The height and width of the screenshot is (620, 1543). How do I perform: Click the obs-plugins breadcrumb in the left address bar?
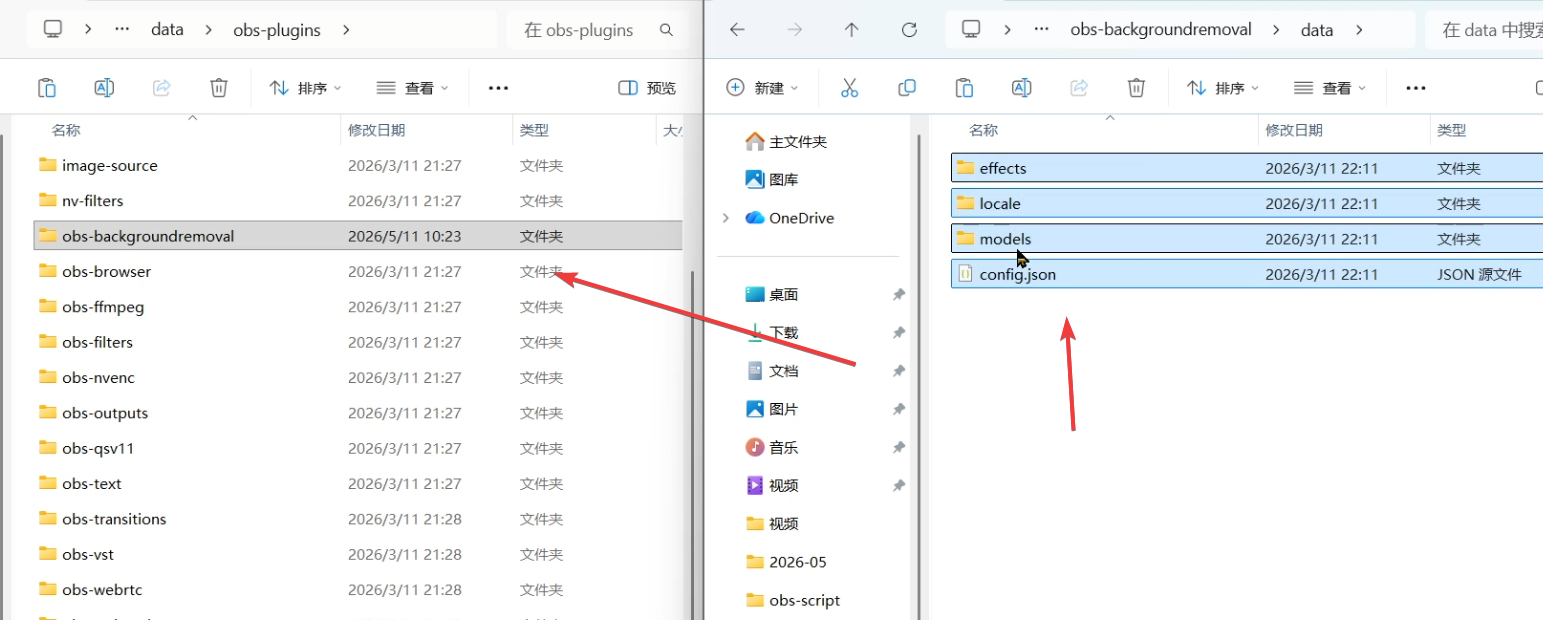coord(277,30)
